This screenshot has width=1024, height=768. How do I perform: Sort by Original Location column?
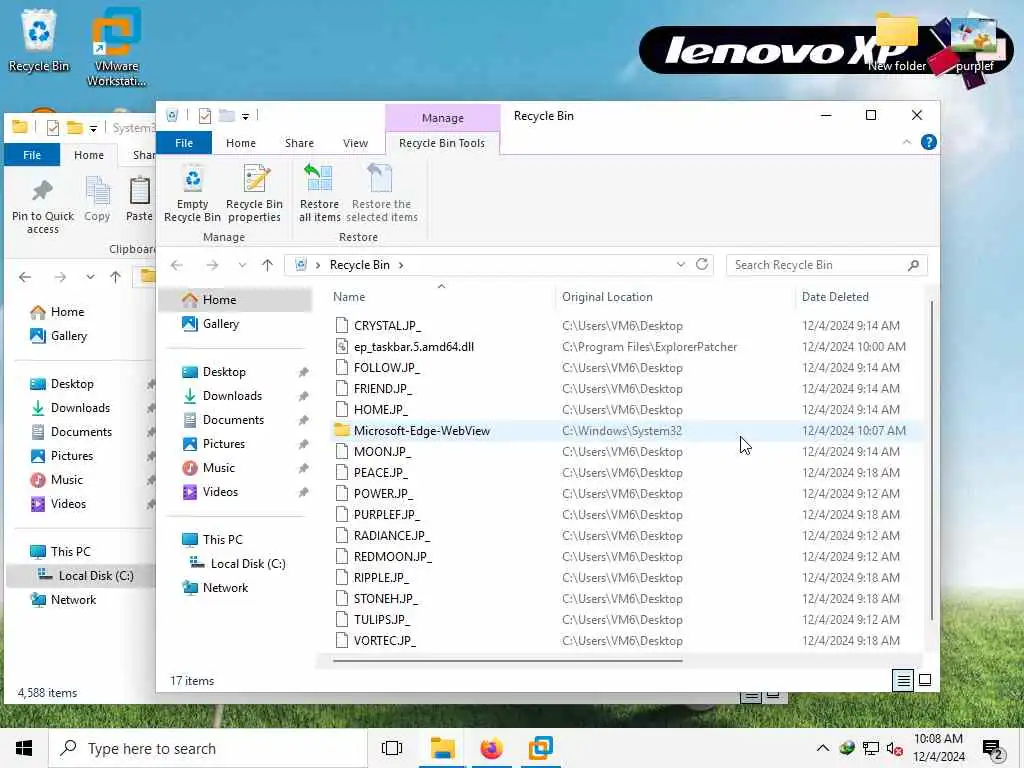[607, 296]
